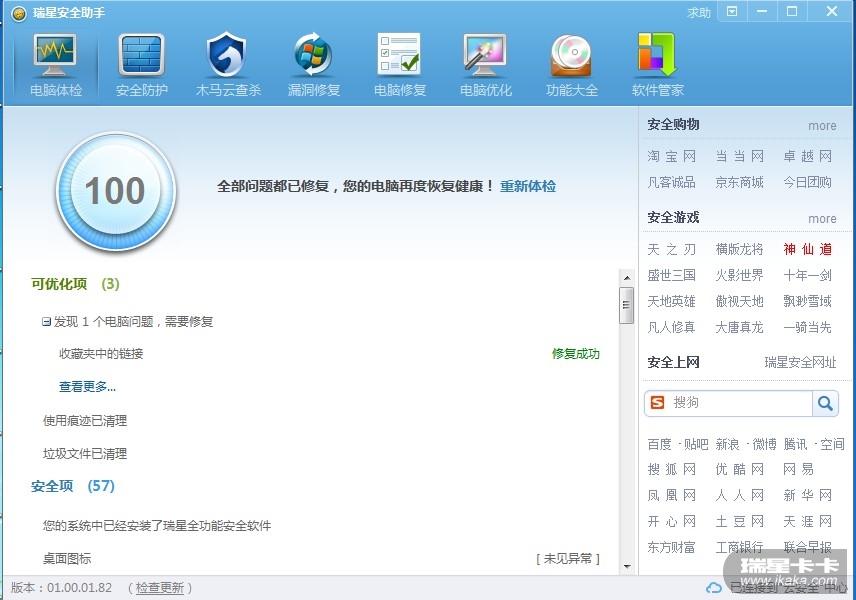Select 垃圾文件已清理 row
Image resolution: width=856 pixels, height=600 pixels.
[x=85, y=454]
